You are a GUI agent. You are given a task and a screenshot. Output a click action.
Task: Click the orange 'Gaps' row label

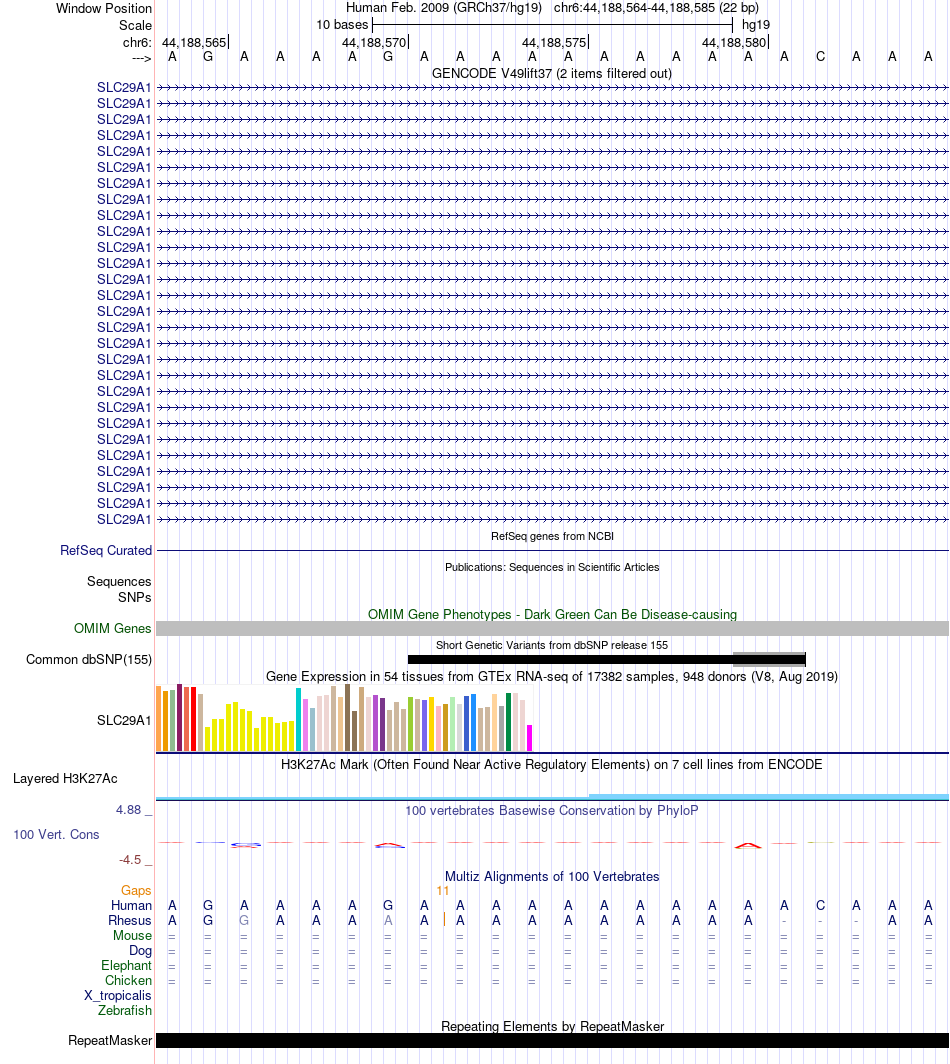tap(136, 890)
